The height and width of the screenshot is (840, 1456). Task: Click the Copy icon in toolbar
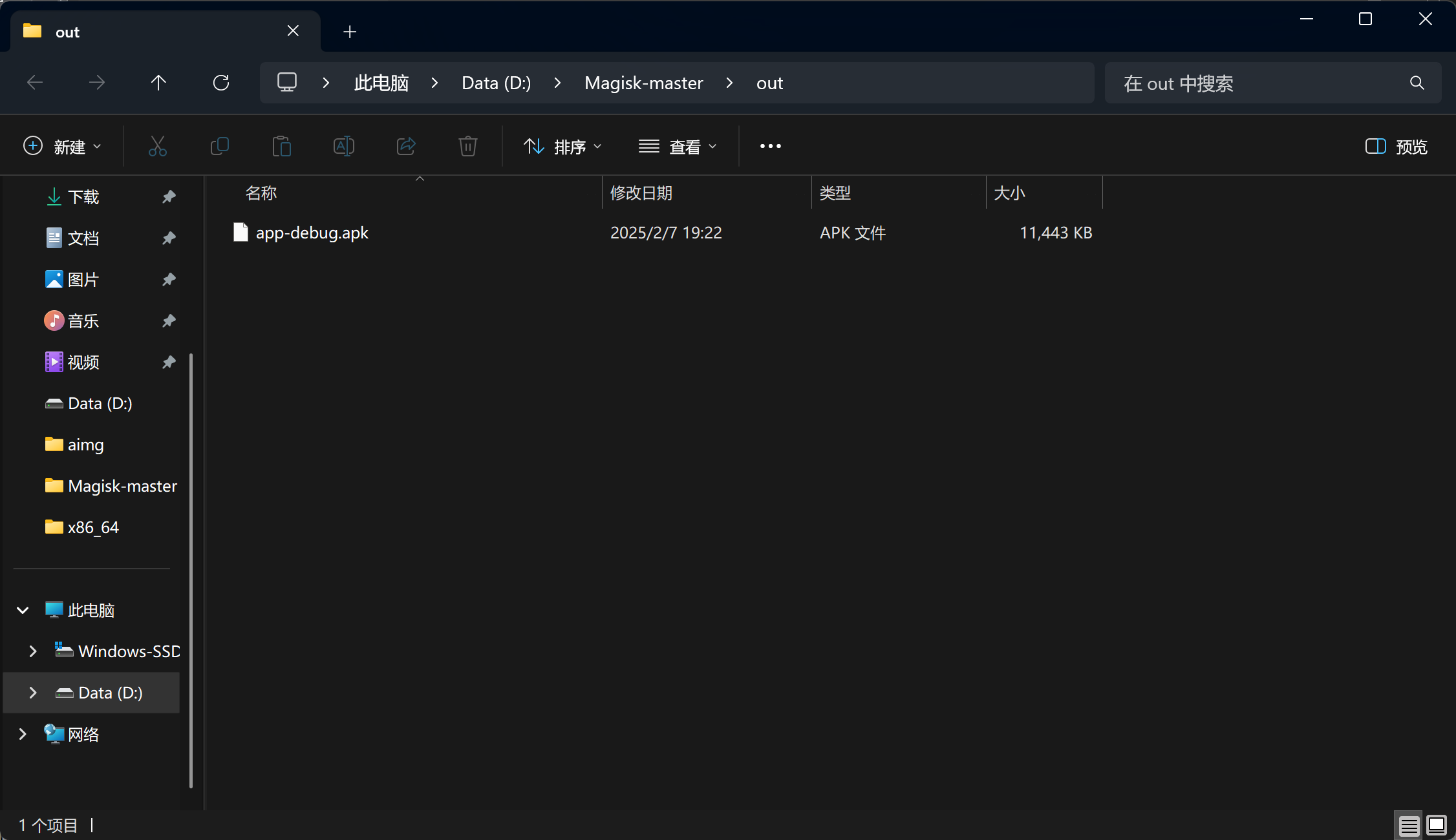coord(219,147)
